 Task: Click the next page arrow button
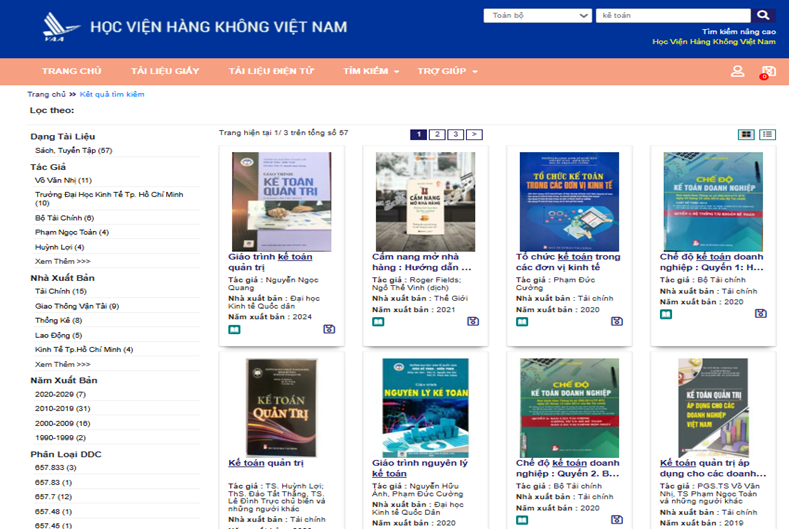pyautogui.click(x=474, y=134)
